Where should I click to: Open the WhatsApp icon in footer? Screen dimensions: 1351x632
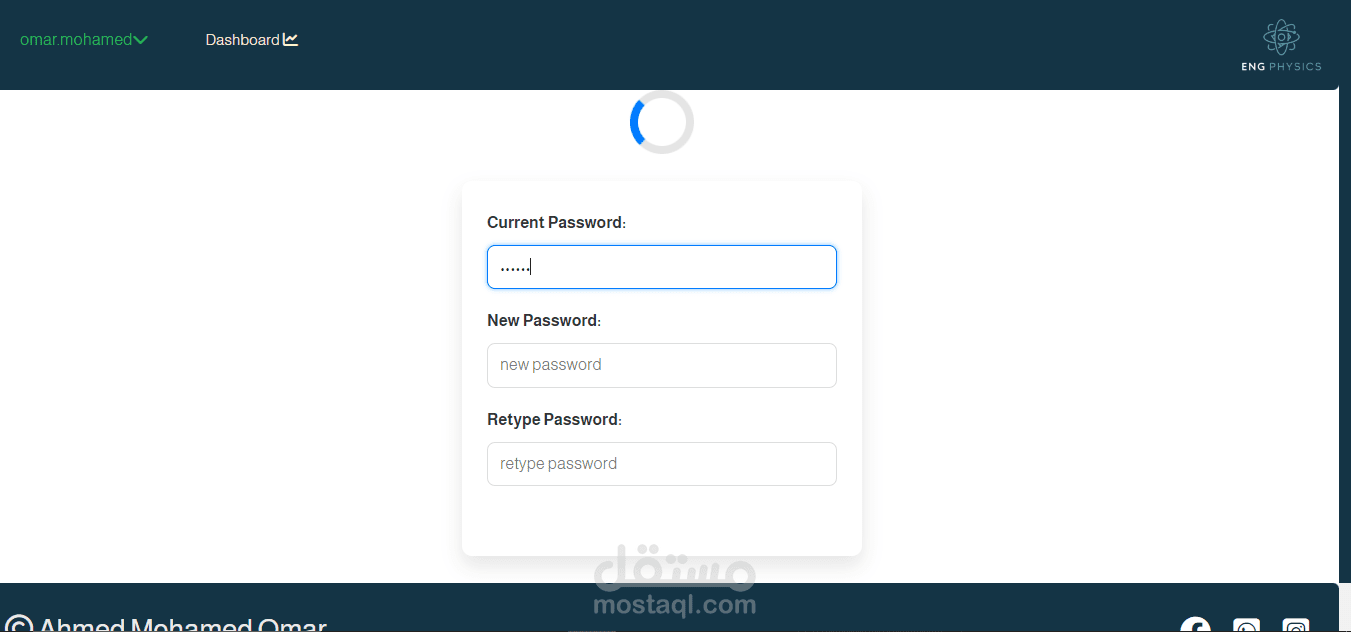(x=1246, y=625)
